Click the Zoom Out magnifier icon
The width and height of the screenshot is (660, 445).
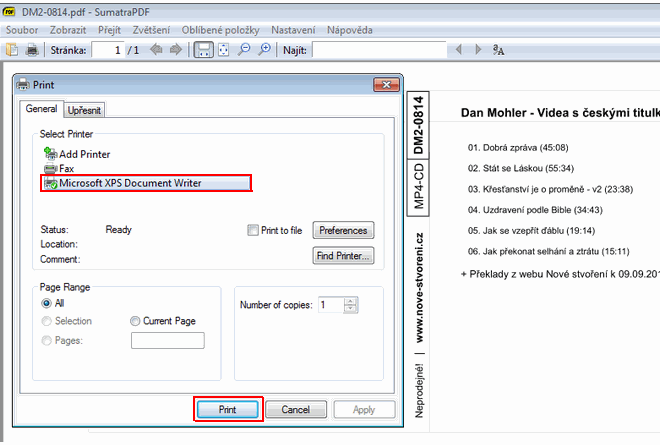click(x=244, y=50)
